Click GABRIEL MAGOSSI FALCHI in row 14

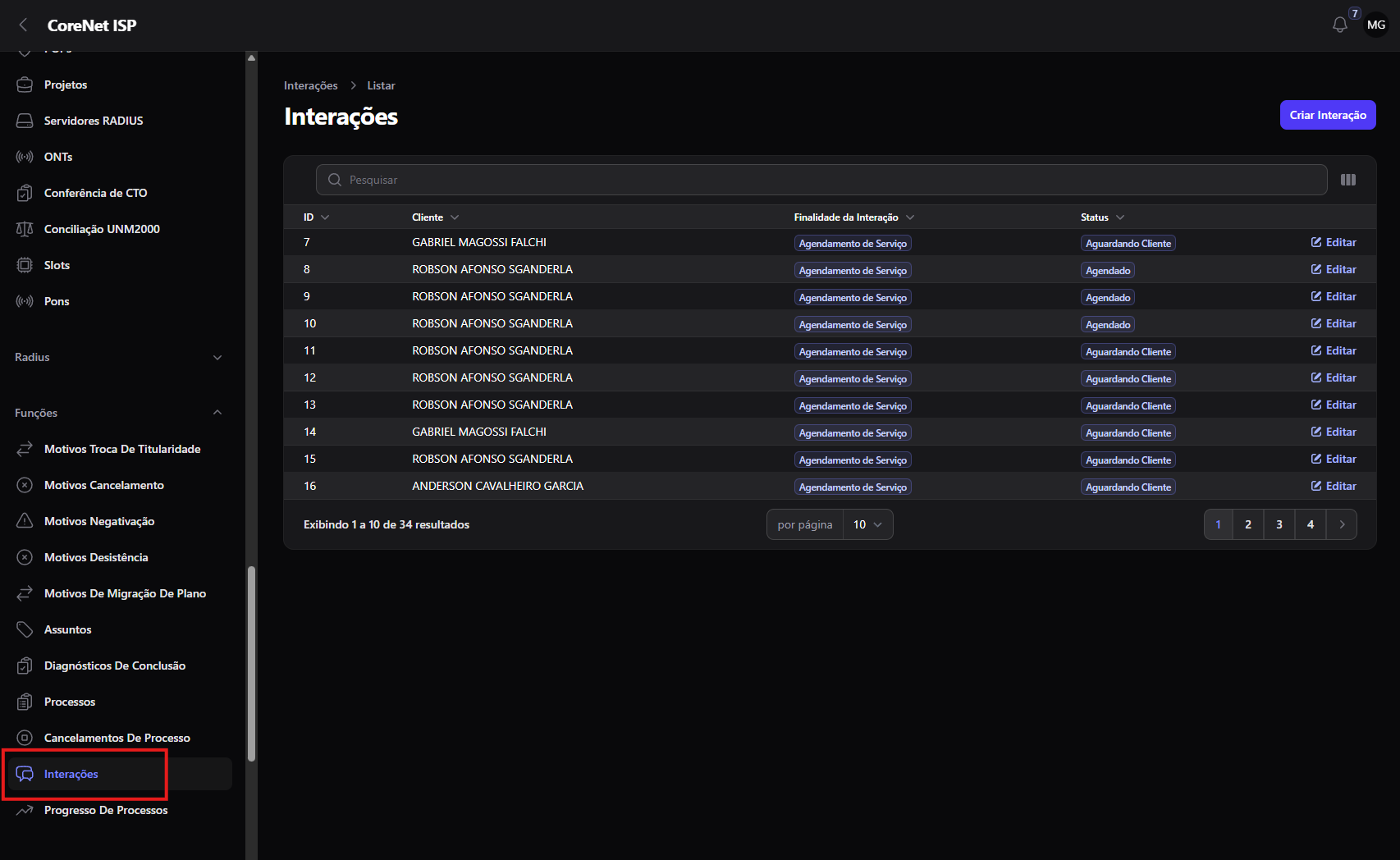click(x=479, y=432)
